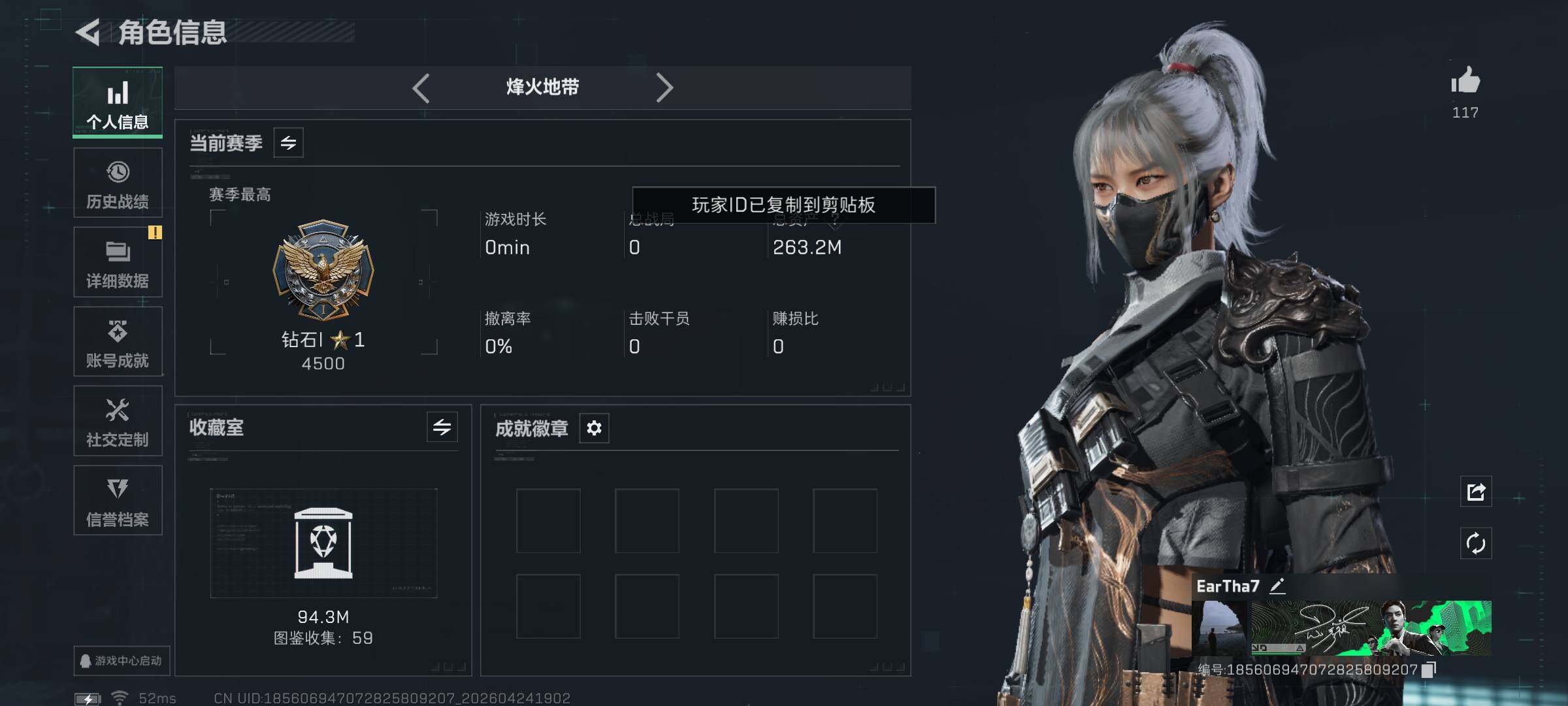The height and width of the screenshot is (706, 1568).
Task: Toggle the 收藏室 swap view button
Action: coord(442,428)
